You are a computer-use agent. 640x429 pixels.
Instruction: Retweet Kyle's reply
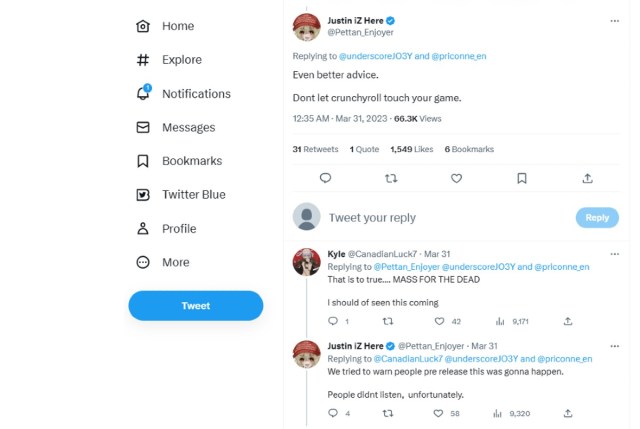[x=388, y=321]
